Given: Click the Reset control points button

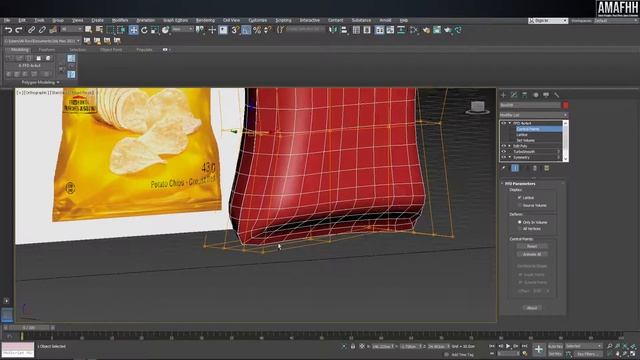Looking at the screenshot, I should pyautogui.click(x=532, y=246).
